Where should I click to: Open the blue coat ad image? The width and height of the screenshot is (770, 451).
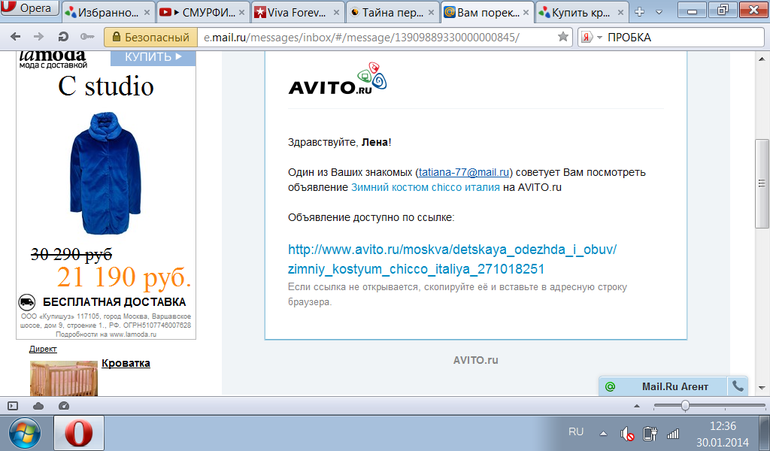tap(105, 173)
